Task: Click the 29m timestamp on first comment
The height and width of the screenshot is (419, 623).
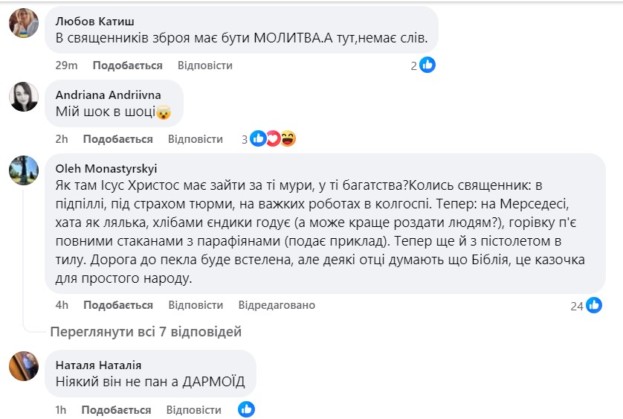Action: pos(66,65)
